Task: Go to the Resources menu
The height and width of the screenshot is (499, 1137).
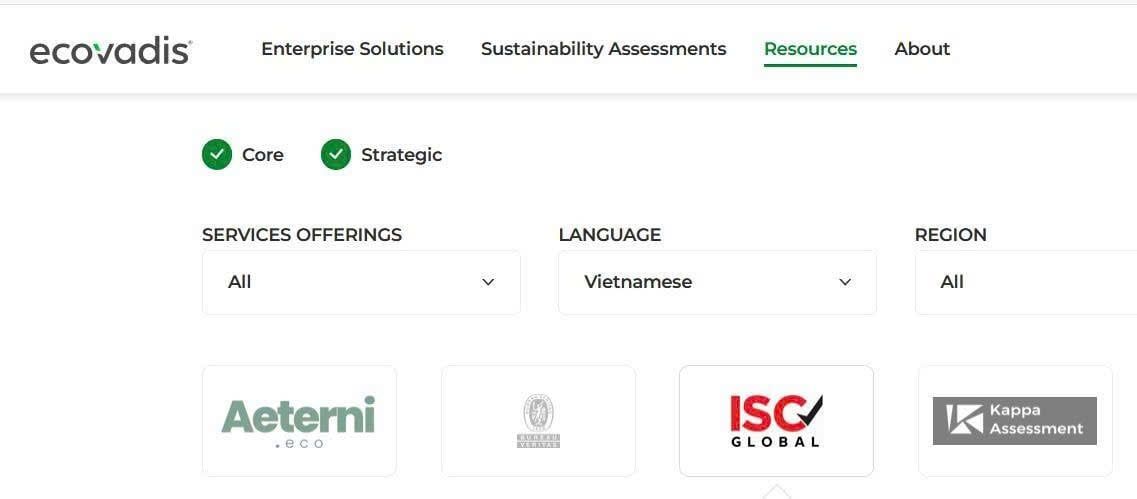Action: [810, 49]
